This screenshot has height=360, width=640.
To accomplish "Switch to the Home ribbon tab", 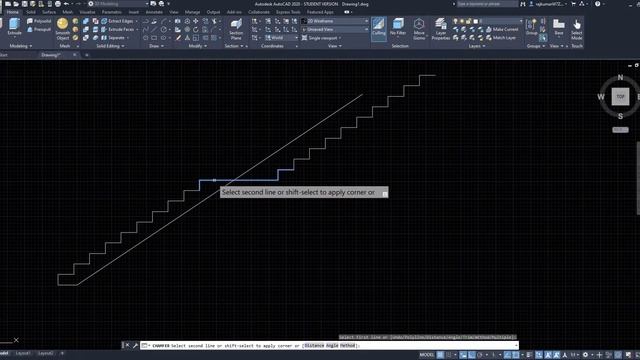I will [x=13, y=12].
